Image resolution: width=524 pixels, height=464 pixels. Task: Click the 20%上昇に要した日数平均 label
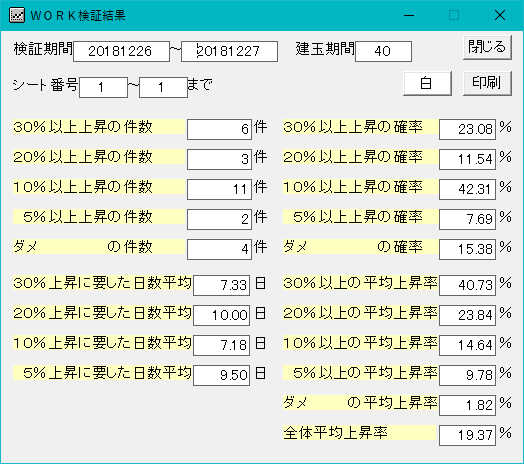[x=103, y=313]
